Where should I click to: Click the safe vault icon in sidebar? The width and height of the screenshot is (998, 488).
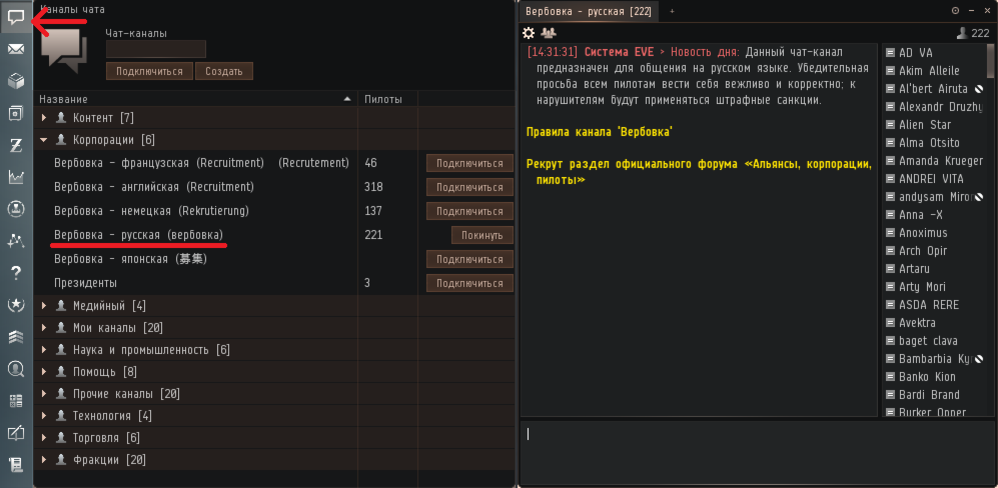pyautogui.click(x=16, y=113)
